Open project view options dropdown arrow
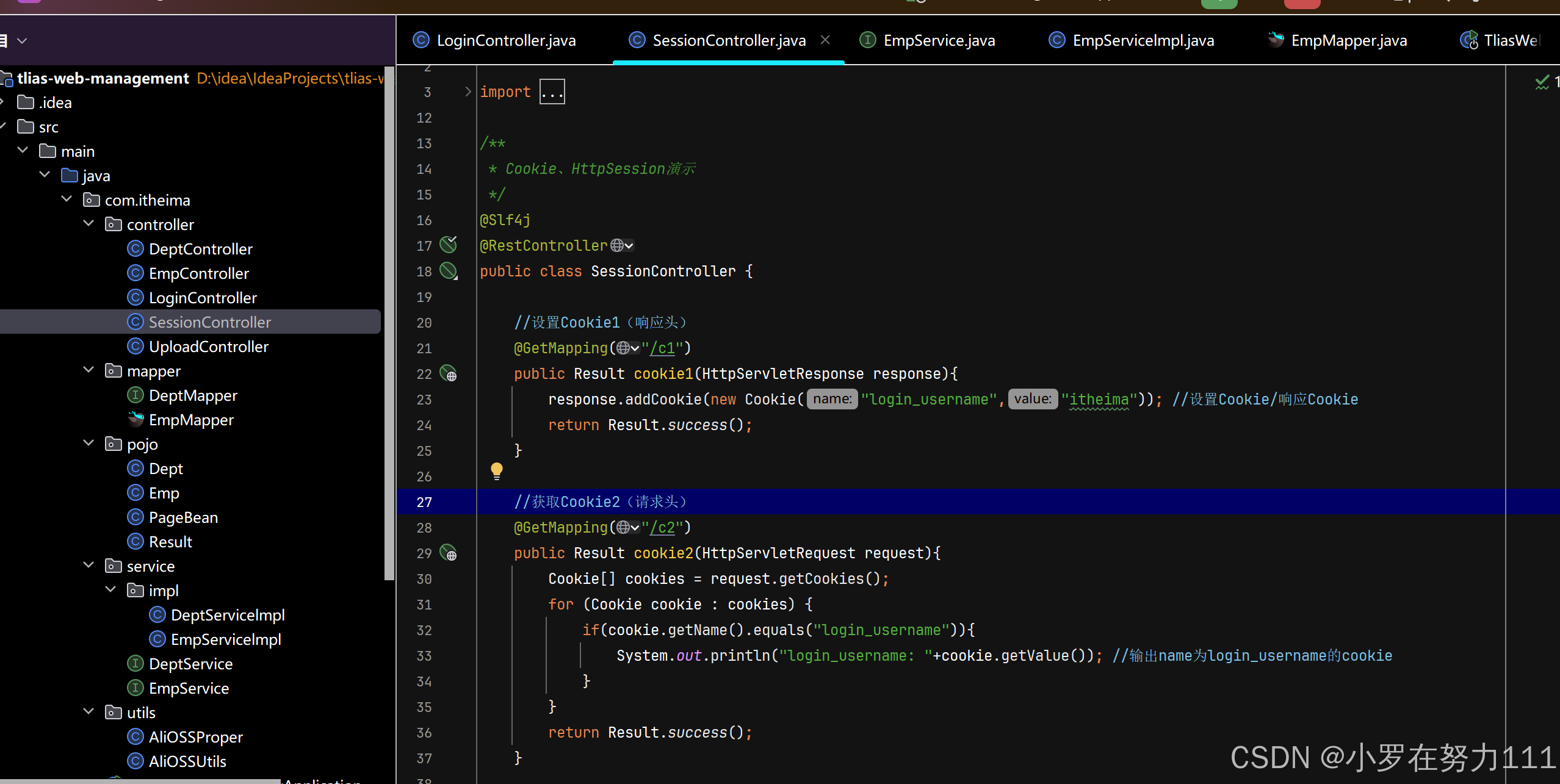 pos(23,41)
